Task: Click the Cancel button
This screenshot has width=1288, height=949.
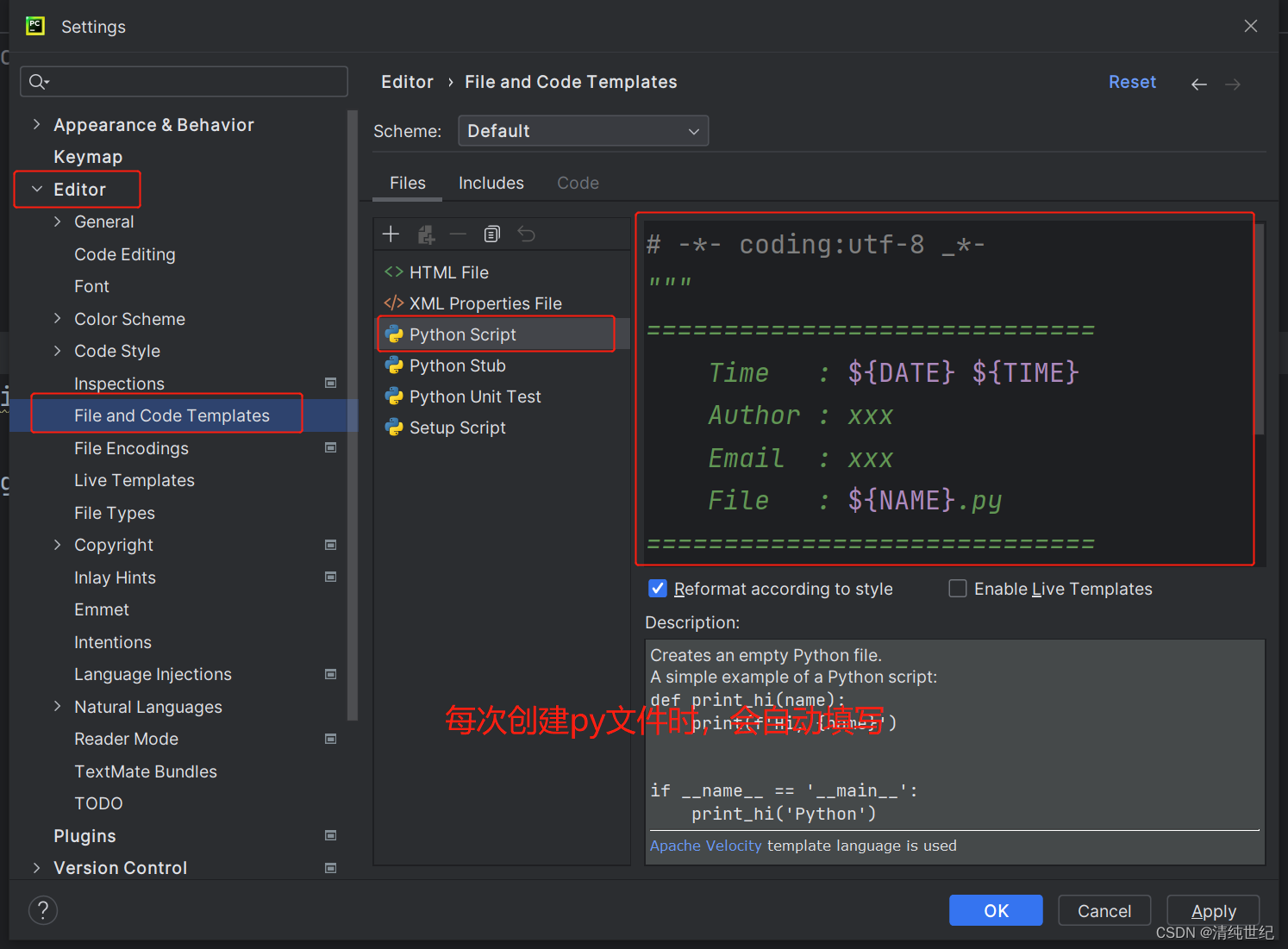Action: pyautogui.click(x=1104, y=910)
